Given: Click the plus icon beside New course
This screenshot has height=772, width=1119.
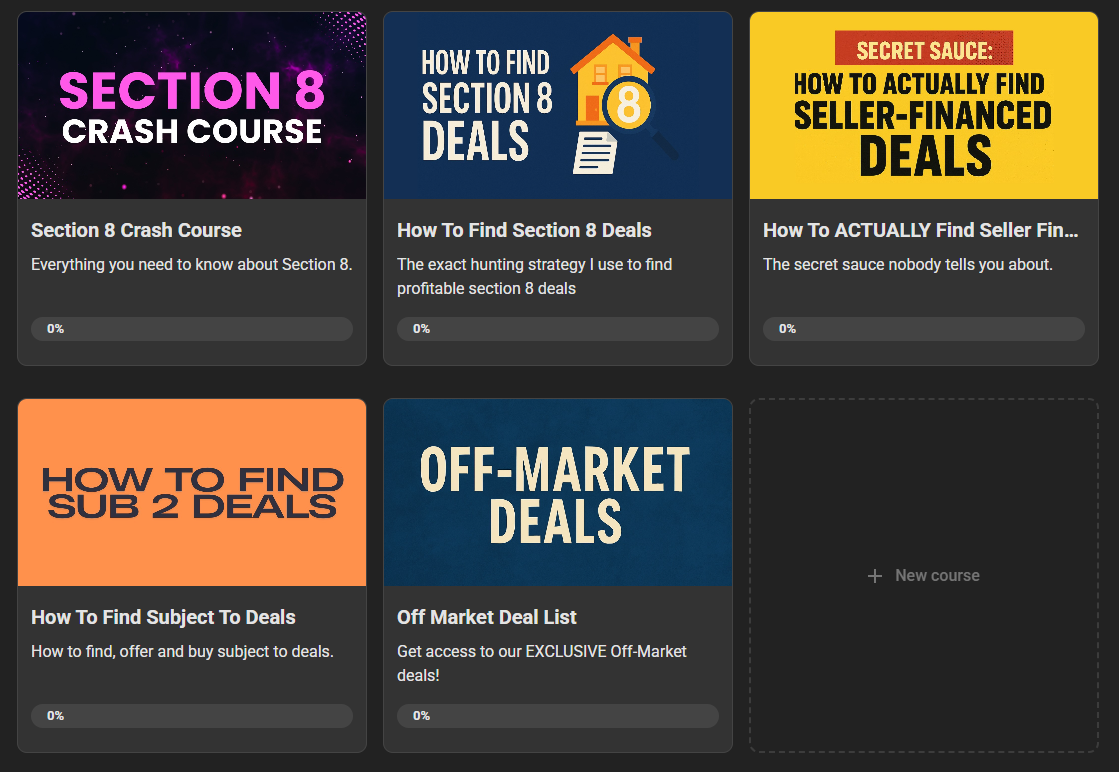Looking at the screenshot, I should 874,576.
